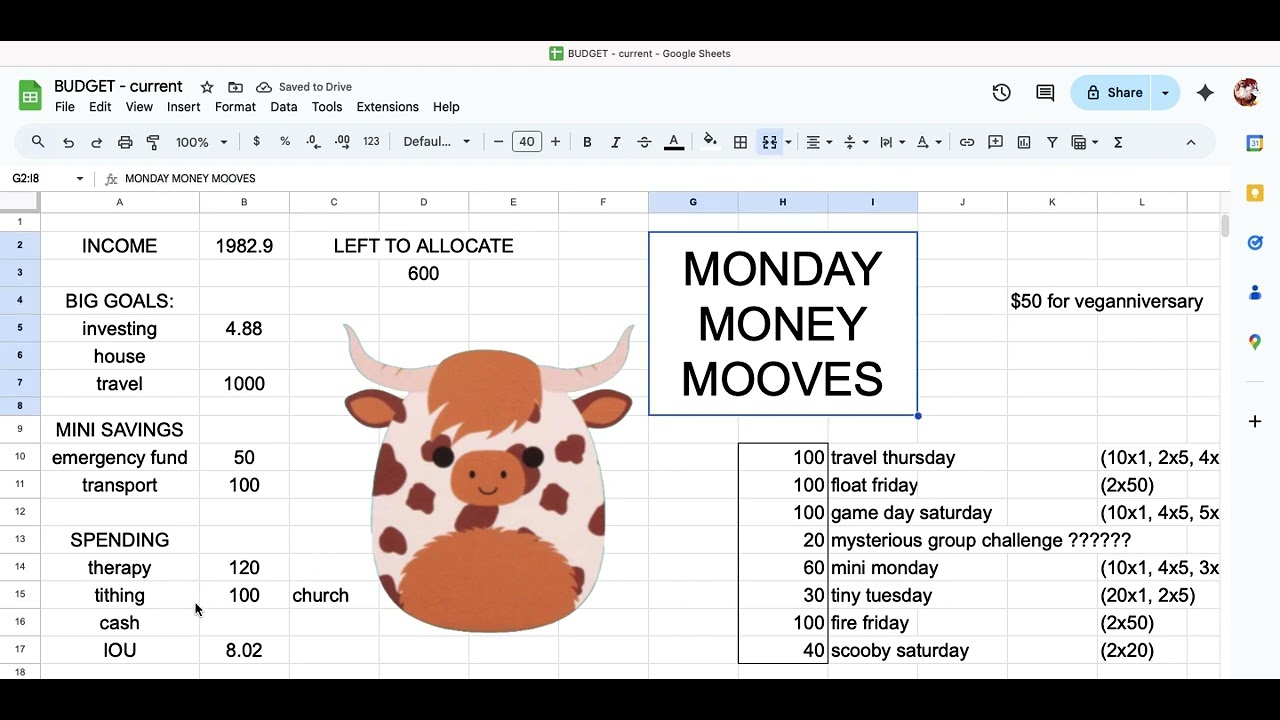
Task: Open the Insert menu
Action: pos(184,107)
